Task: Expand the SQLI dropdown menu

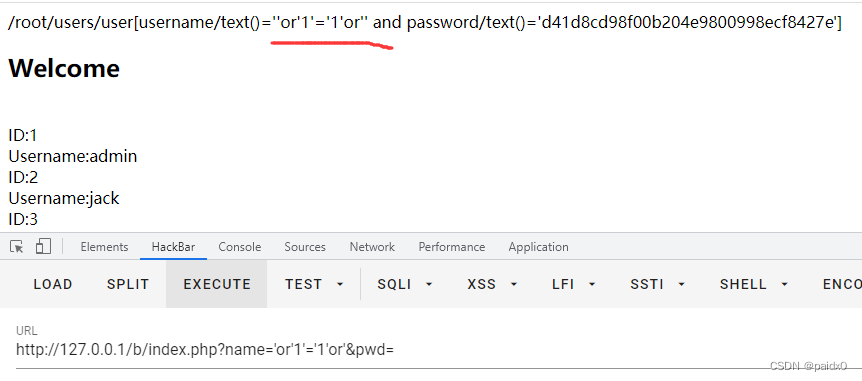Action: pyautogui.click(x=405, y=284)
